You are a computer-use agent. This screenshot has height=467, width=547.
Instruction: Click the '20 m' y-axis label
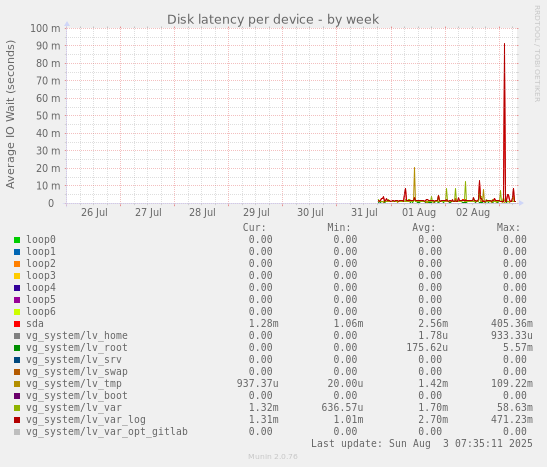coord(48,168)
